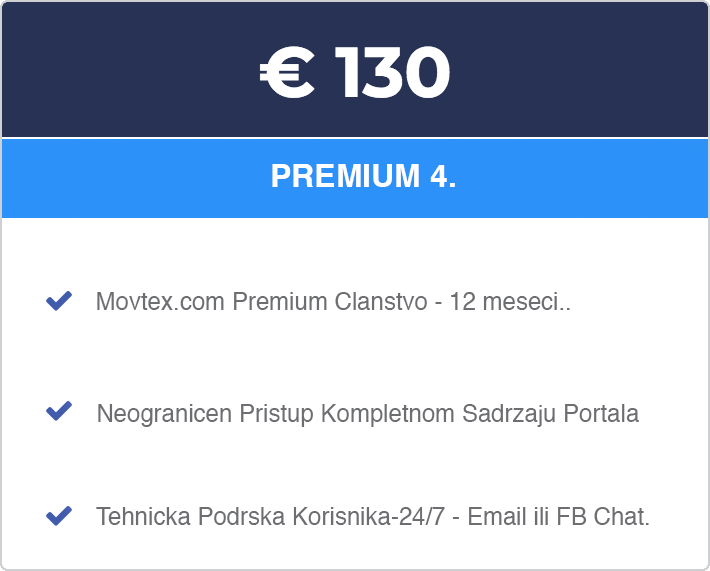The width and height of the screenshot is (710, 571).
Task: Click the 12 meseci duration text
Action: [510, 302]
